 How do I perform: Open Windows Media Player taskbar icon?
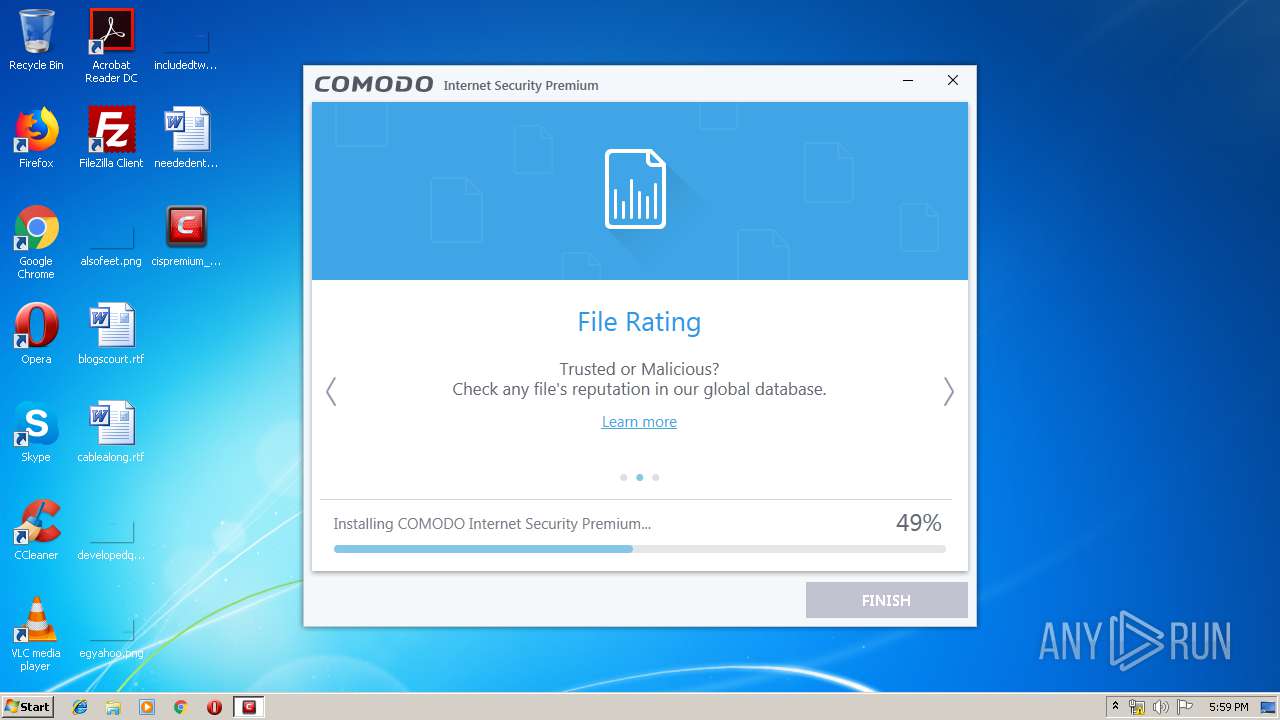pos(147,707)
